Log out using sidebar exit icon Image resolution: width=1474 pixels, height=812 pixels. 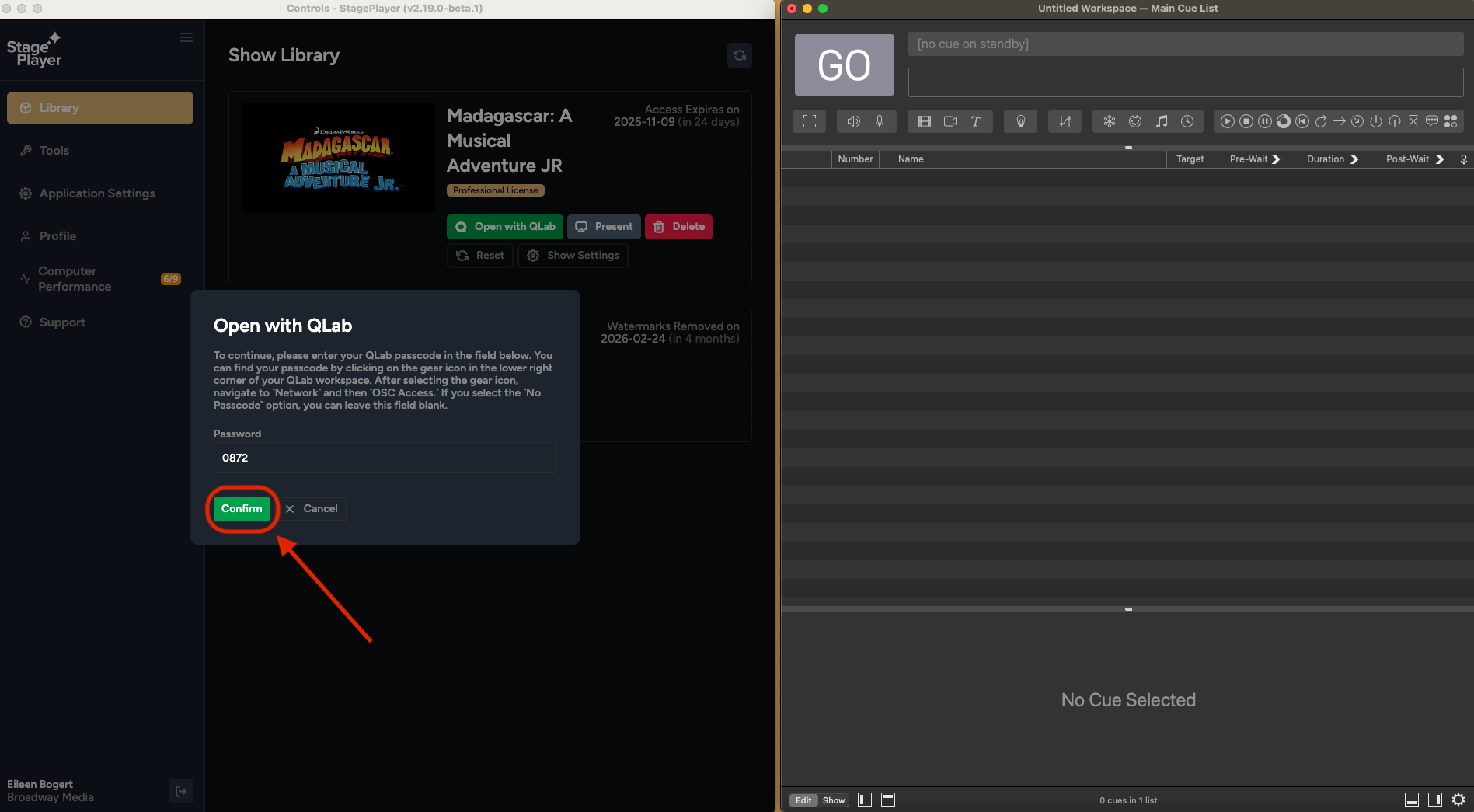181,791
